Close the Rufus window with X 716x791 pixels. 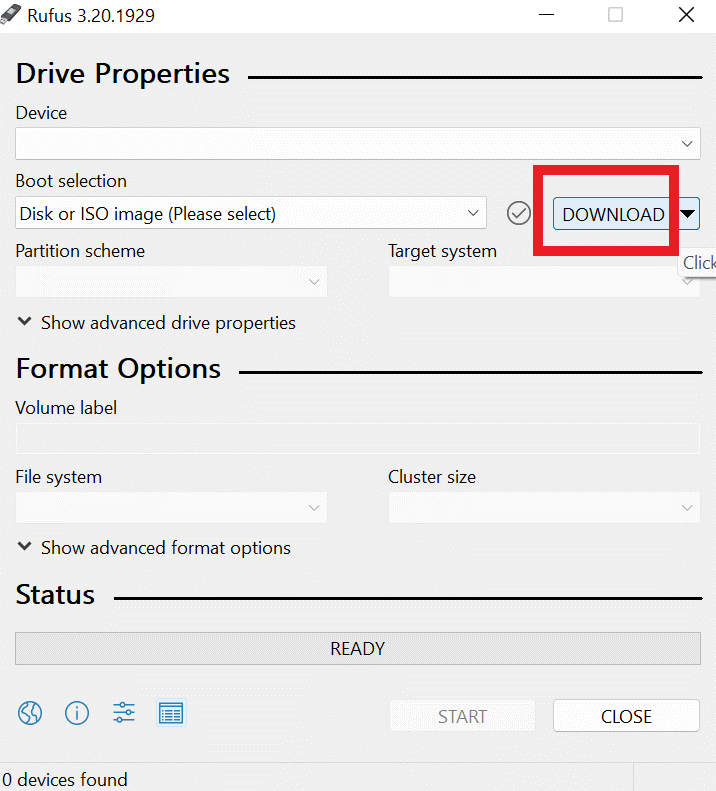pyautogui.click(x=686, y=15)
